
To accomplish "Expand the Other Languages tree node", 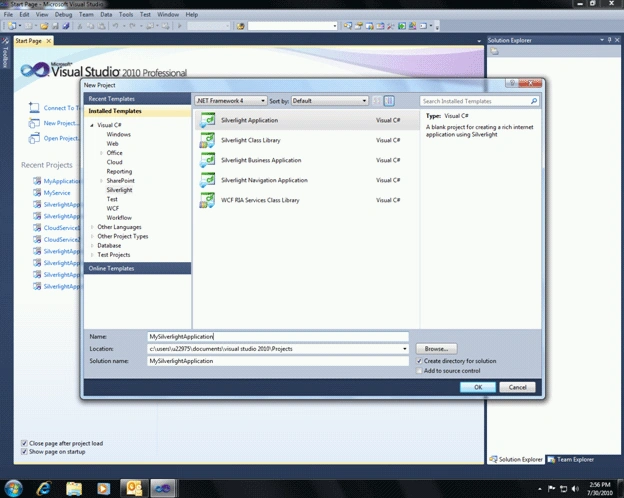I will click(92, 227).
